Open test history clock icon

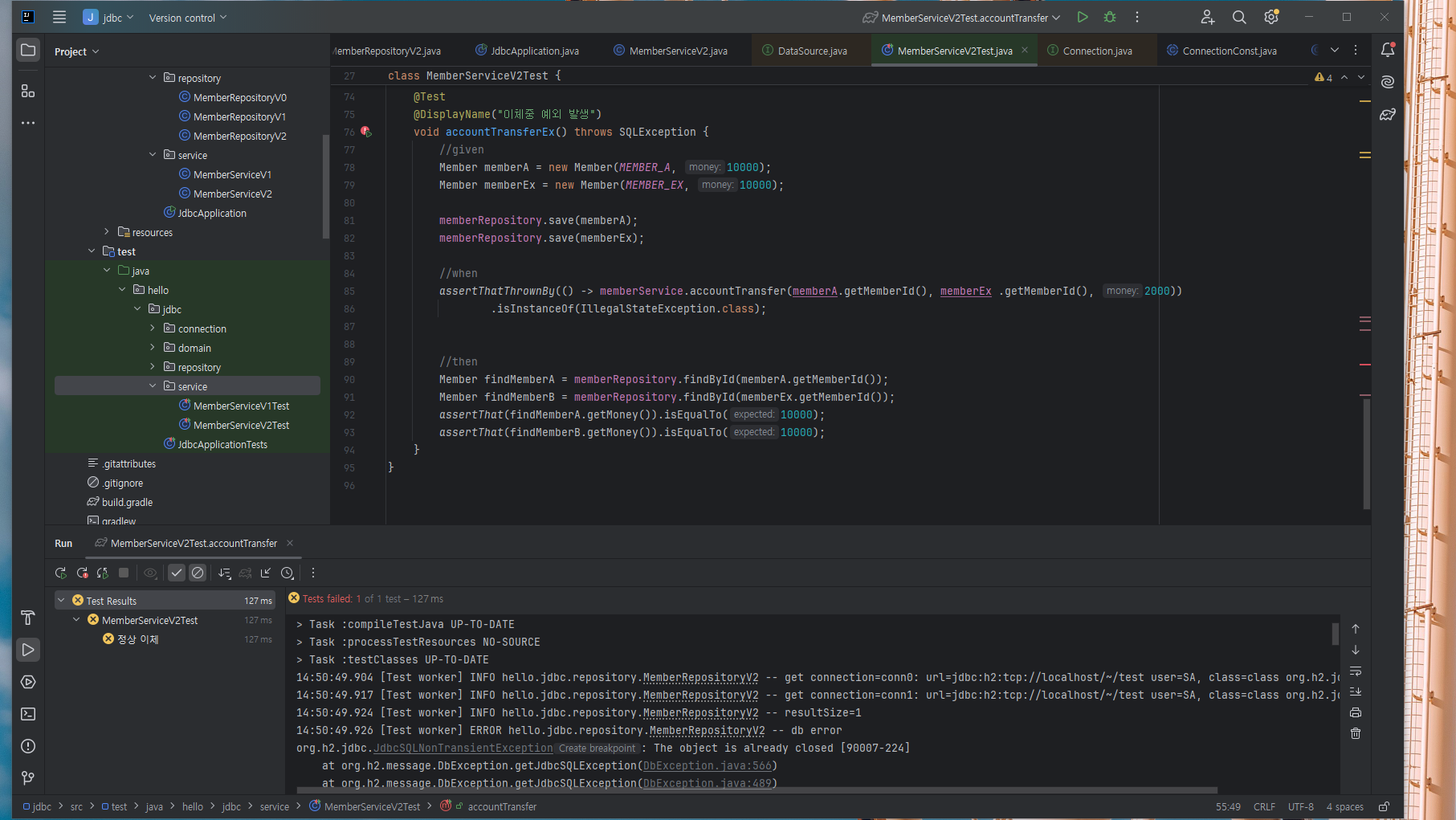coord(288,573)
